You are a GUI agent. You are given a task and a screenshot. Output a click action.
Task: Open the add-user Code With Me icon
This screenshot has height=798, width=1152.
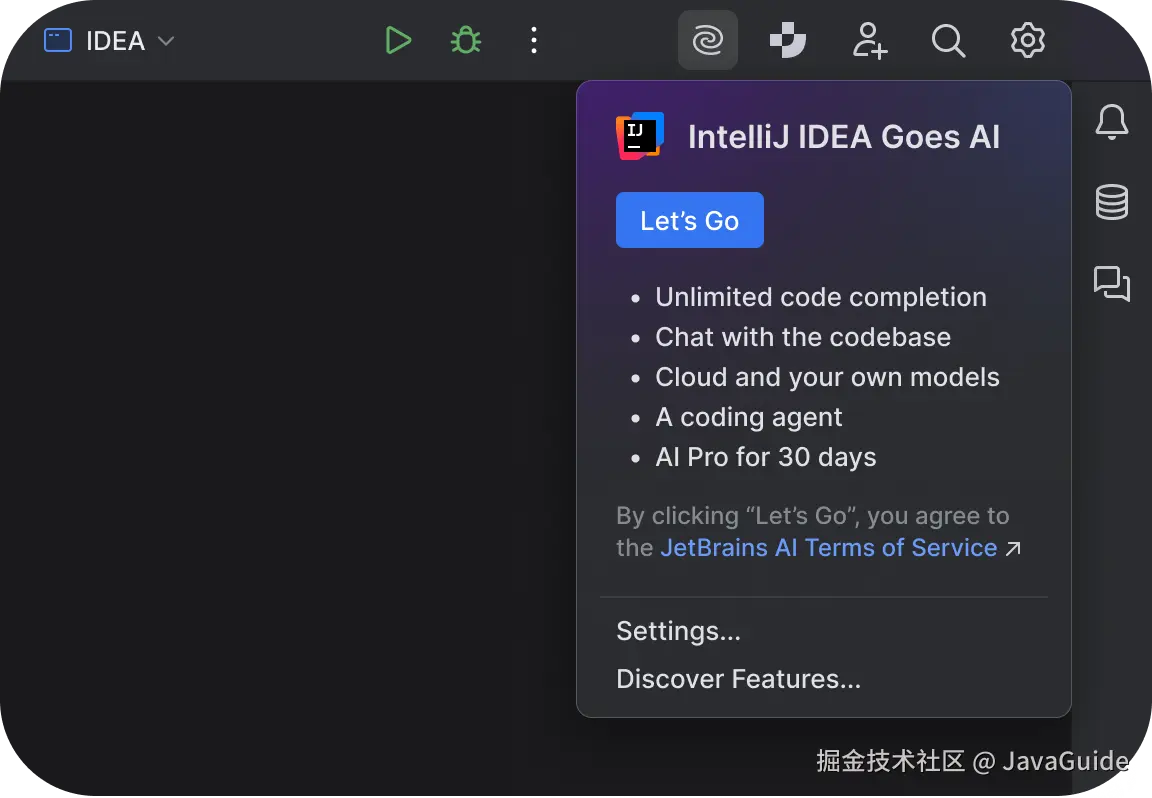click(x=869, y=41)
